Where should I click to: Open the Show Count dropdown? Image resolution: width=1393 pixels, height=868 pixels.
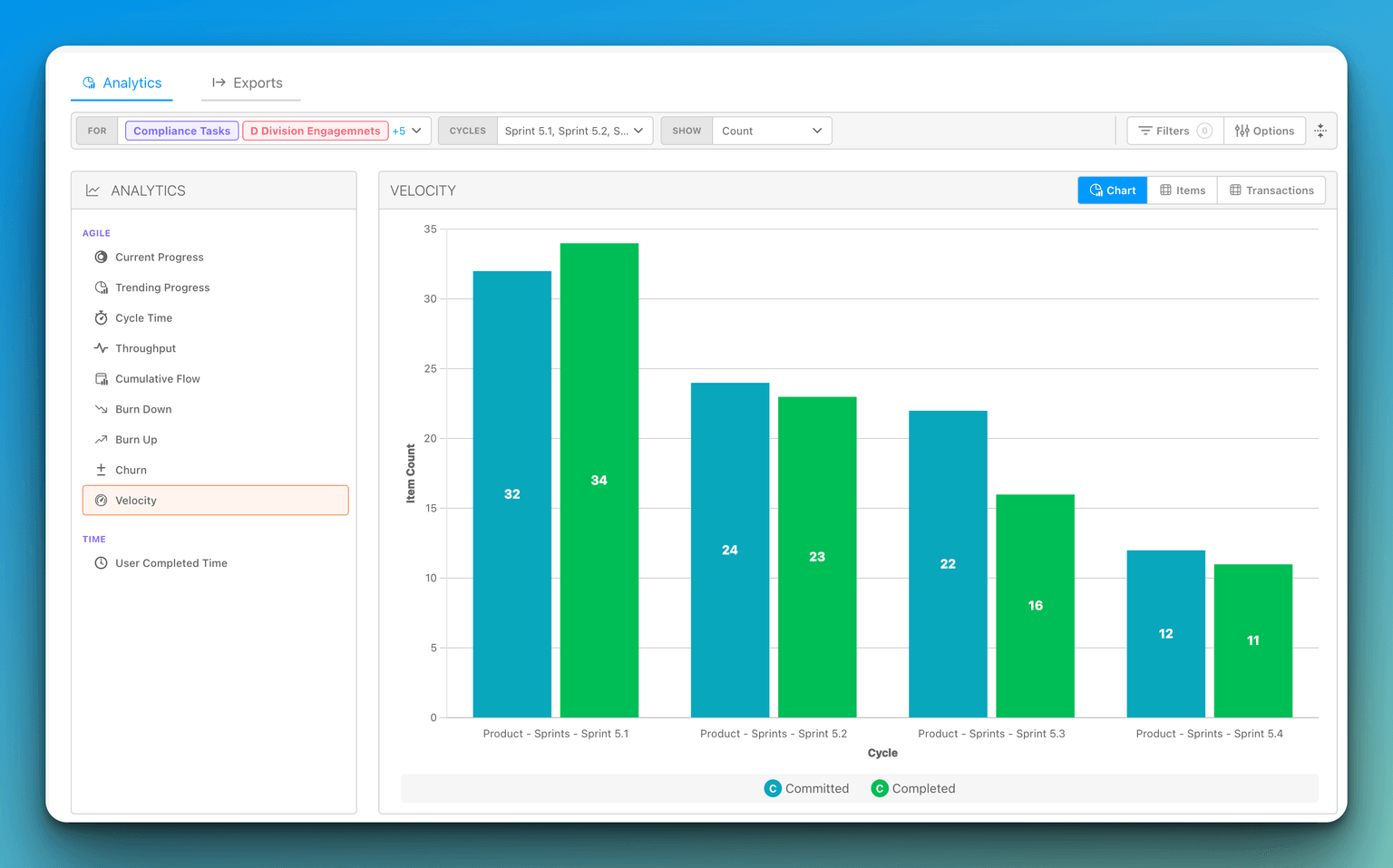coord(771,131)
